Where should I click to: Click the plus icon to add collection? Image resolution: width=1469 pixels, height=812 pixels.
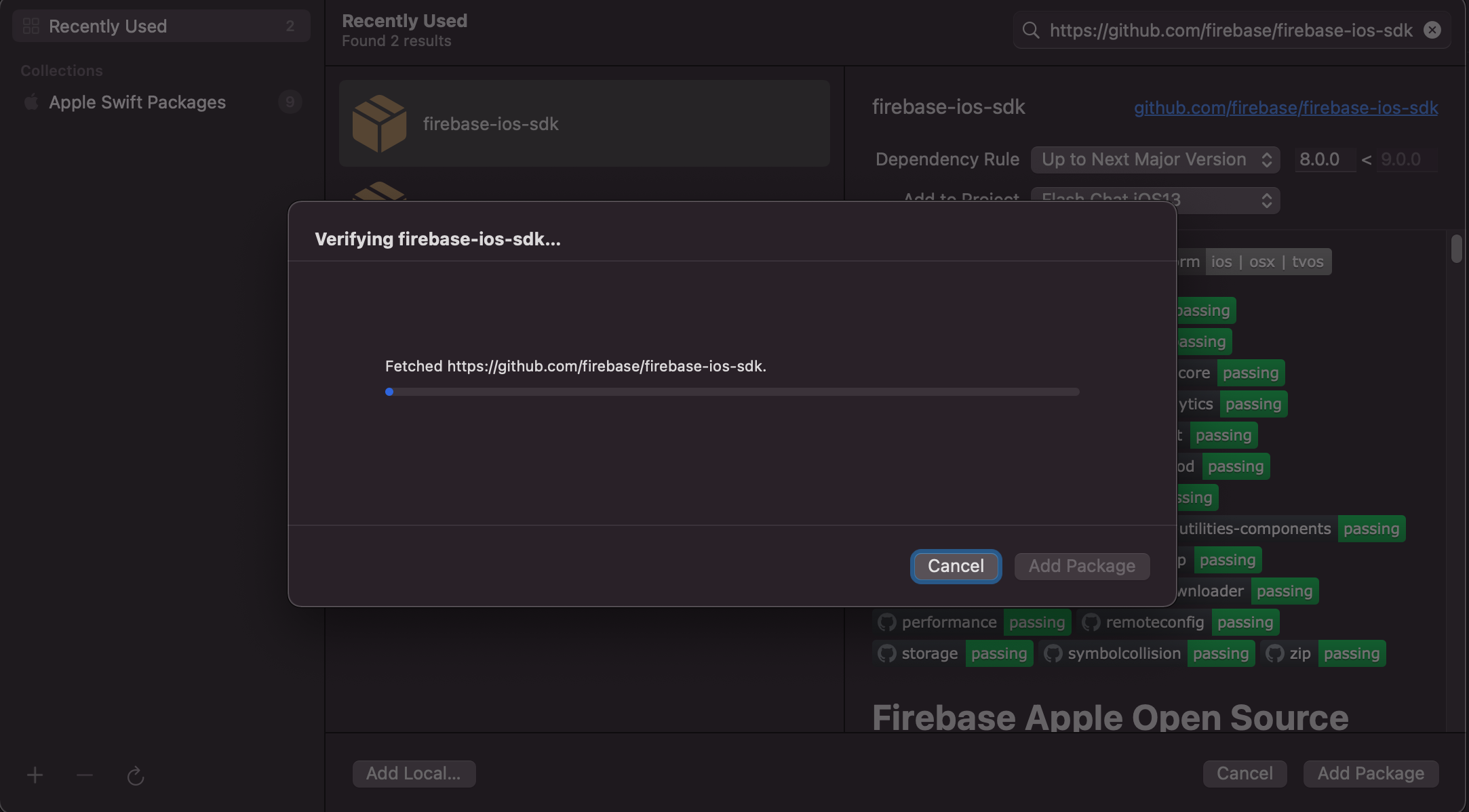pos(35,775)
